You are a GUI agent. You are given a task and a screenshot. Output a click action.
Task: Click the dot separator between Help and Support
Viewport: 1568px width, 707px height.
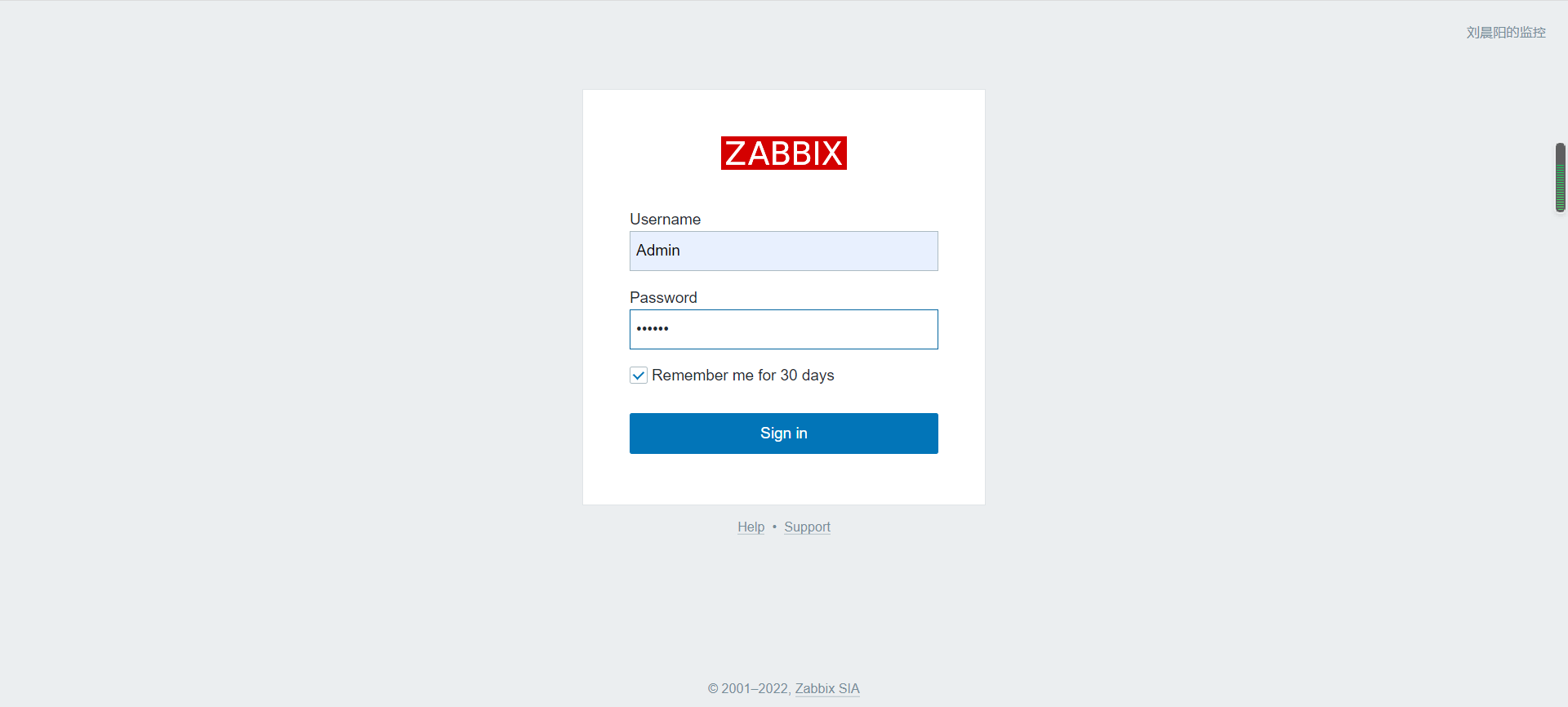click(x=774, y=527)
